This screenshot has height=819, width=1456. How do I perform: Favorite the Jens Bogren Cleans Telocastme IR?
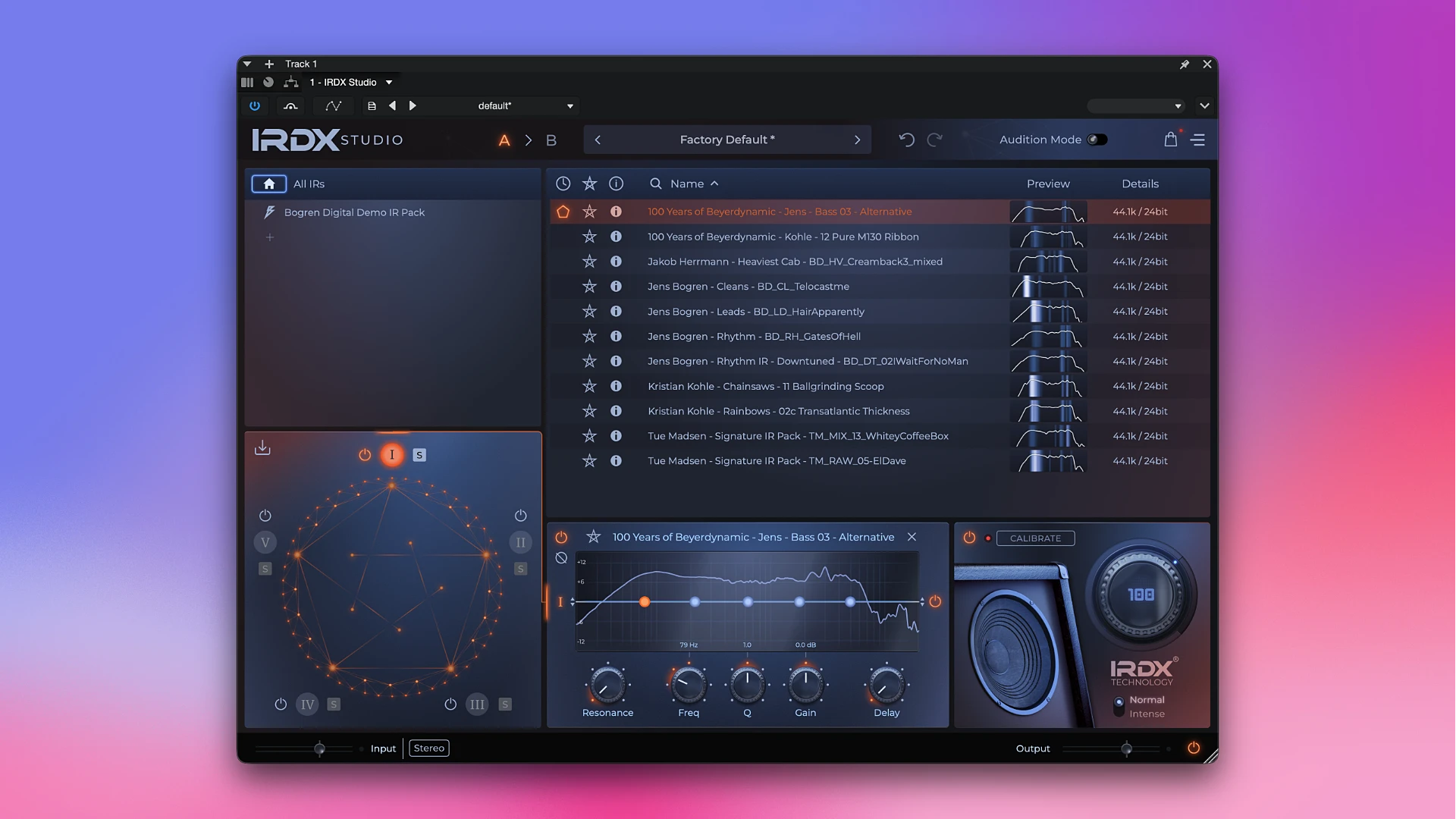click(589, 287)
